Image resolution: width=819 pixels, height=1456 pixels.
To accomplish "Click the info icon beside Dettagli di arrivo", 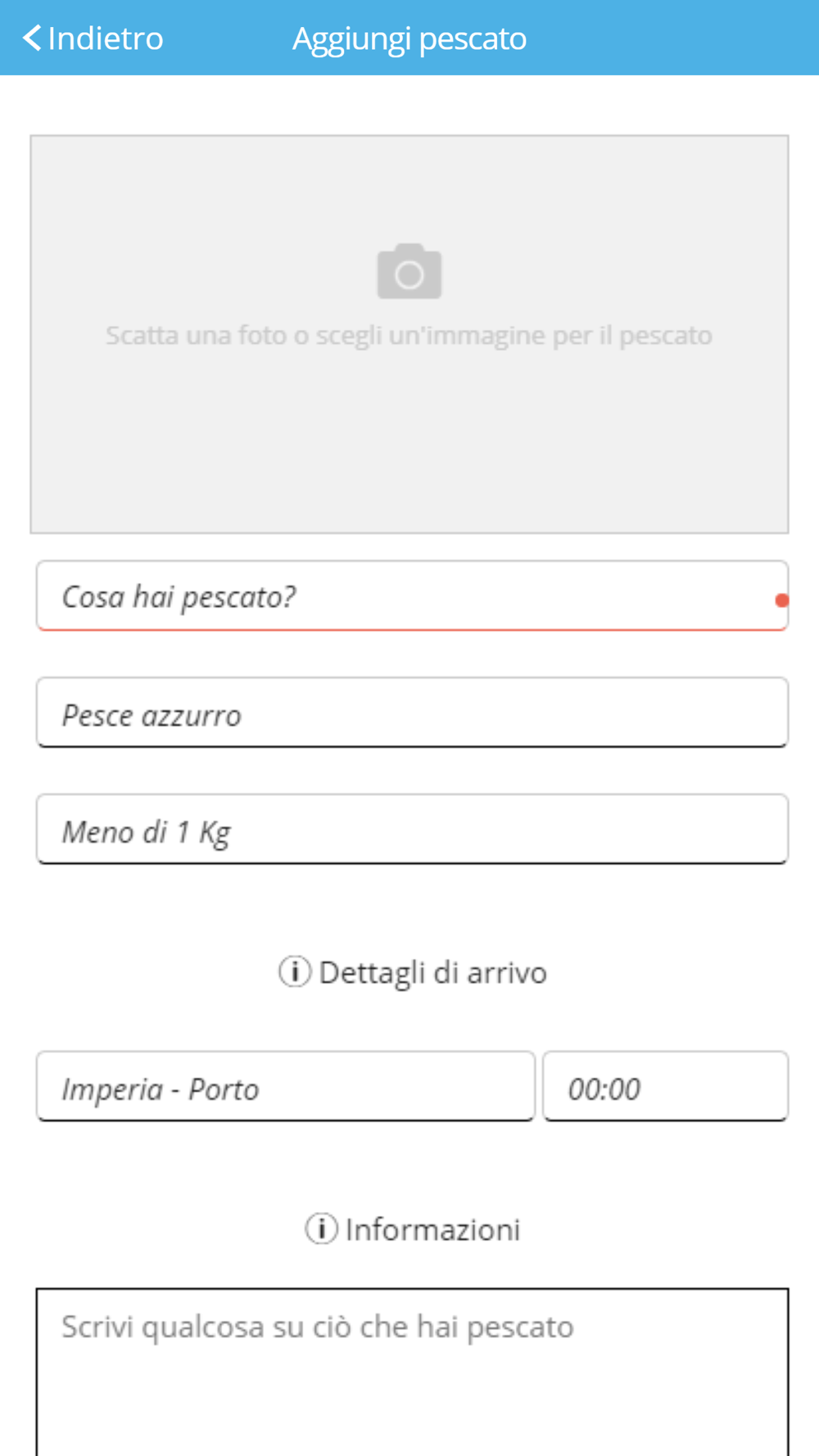I will click(x=295, y=971).
